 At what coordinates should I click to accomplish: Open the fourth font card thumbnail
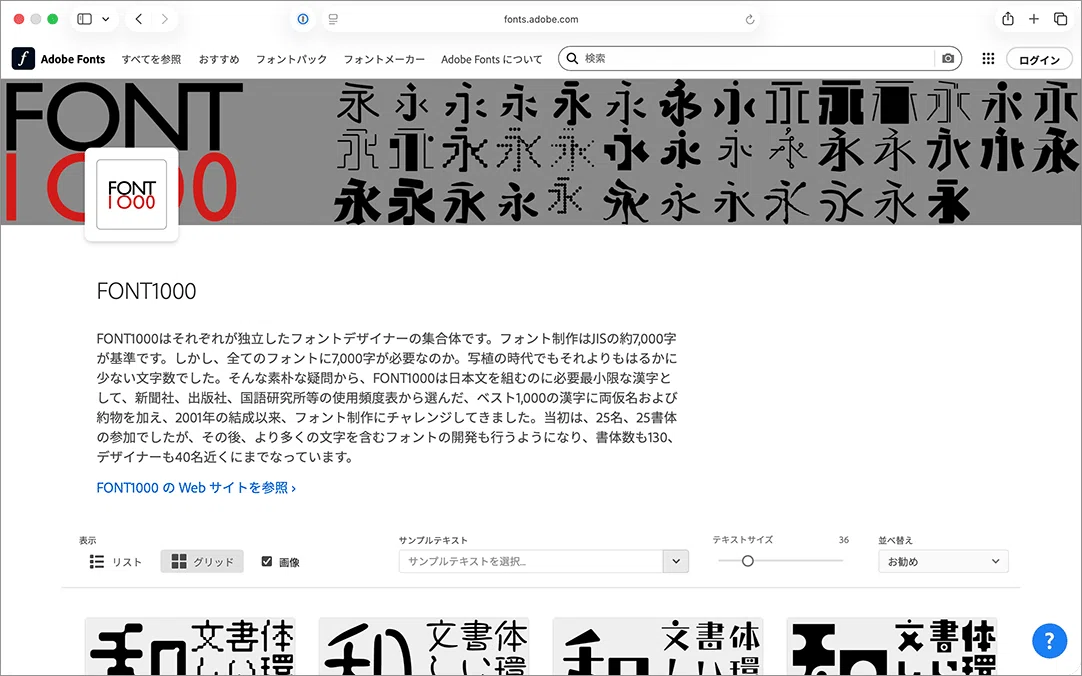892,647
